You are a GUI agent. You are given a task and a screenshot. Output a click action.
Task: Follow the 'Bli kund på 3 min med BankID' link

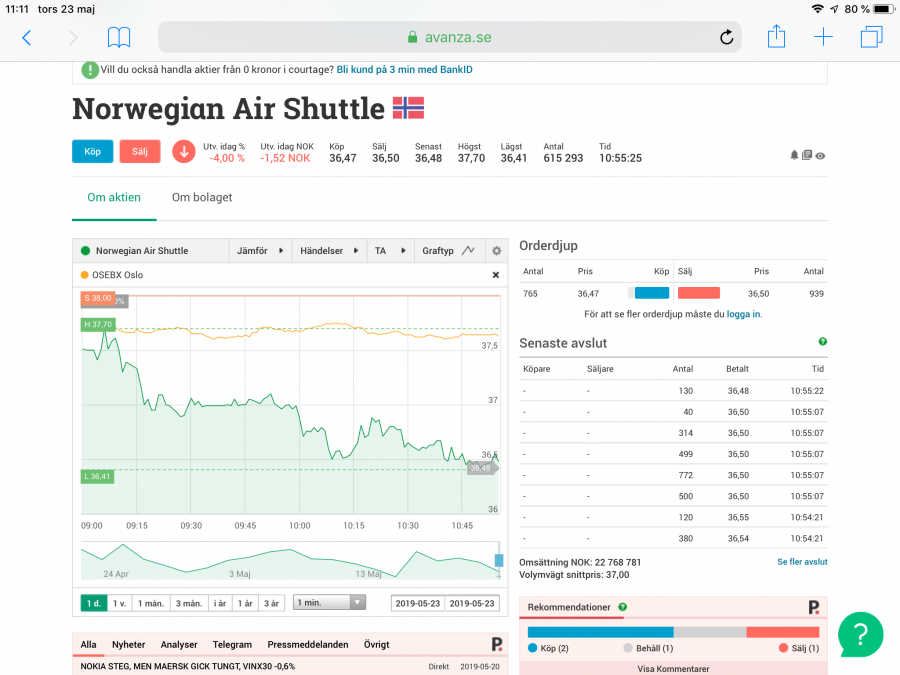405,69
